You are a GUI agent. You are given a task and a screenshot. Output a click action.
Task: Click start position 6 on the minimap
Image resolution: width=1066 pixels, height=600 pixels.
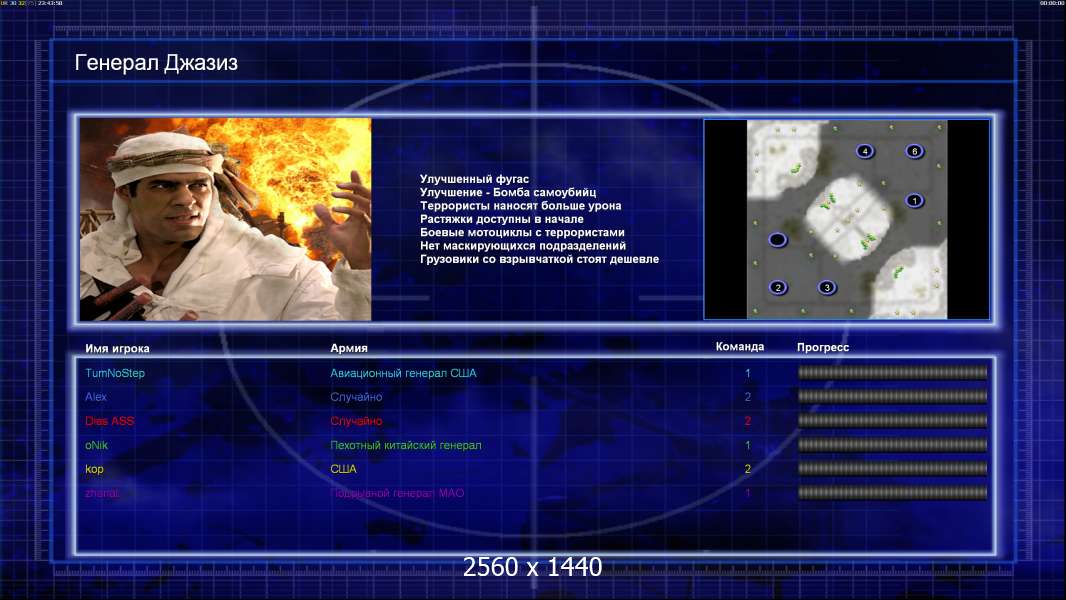[x=913, y=151]
